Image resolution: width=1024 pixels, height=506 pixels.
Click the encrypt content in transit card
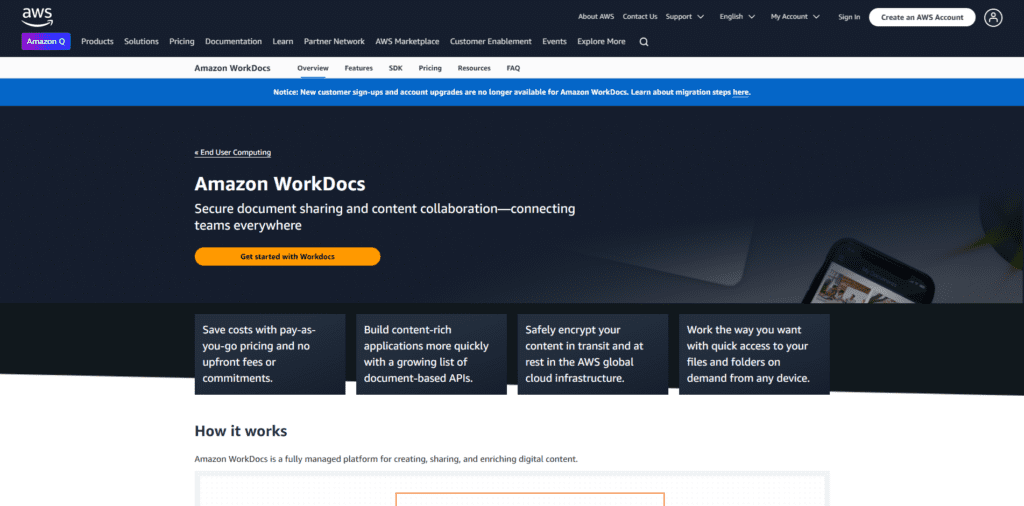pos(592,354)
